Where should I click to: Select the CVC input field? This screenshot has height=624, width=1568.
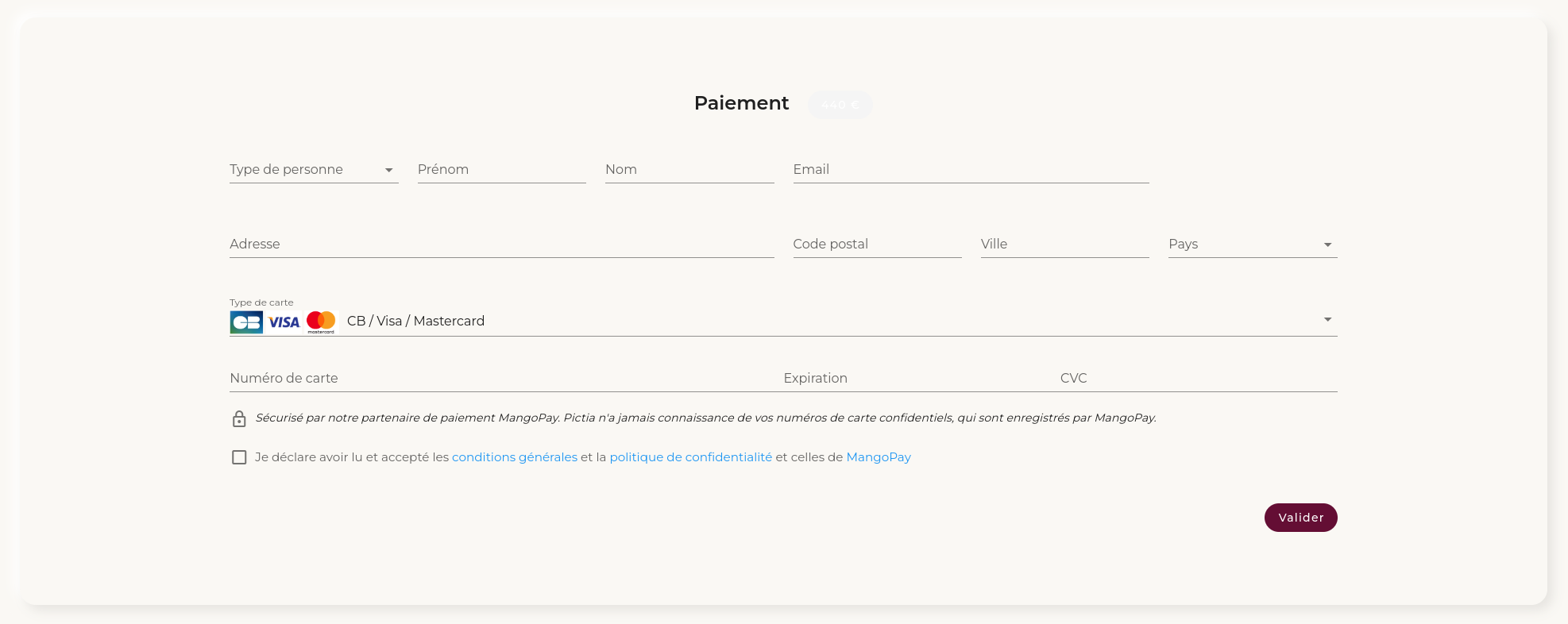pyautogui.click(x=1195, y=379)
